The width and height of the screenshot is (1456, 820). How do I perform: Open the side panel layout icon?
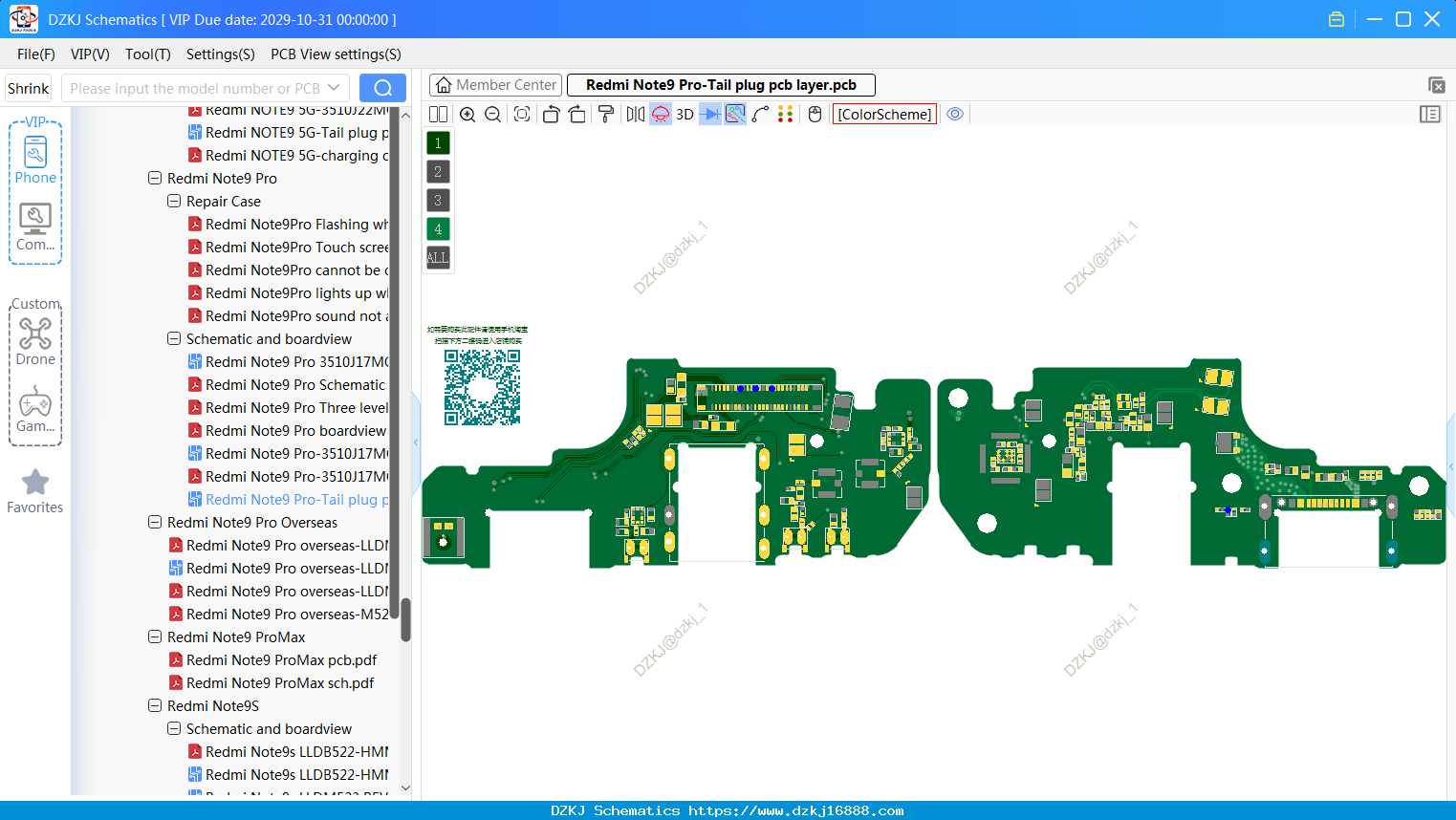(1430, 115)
